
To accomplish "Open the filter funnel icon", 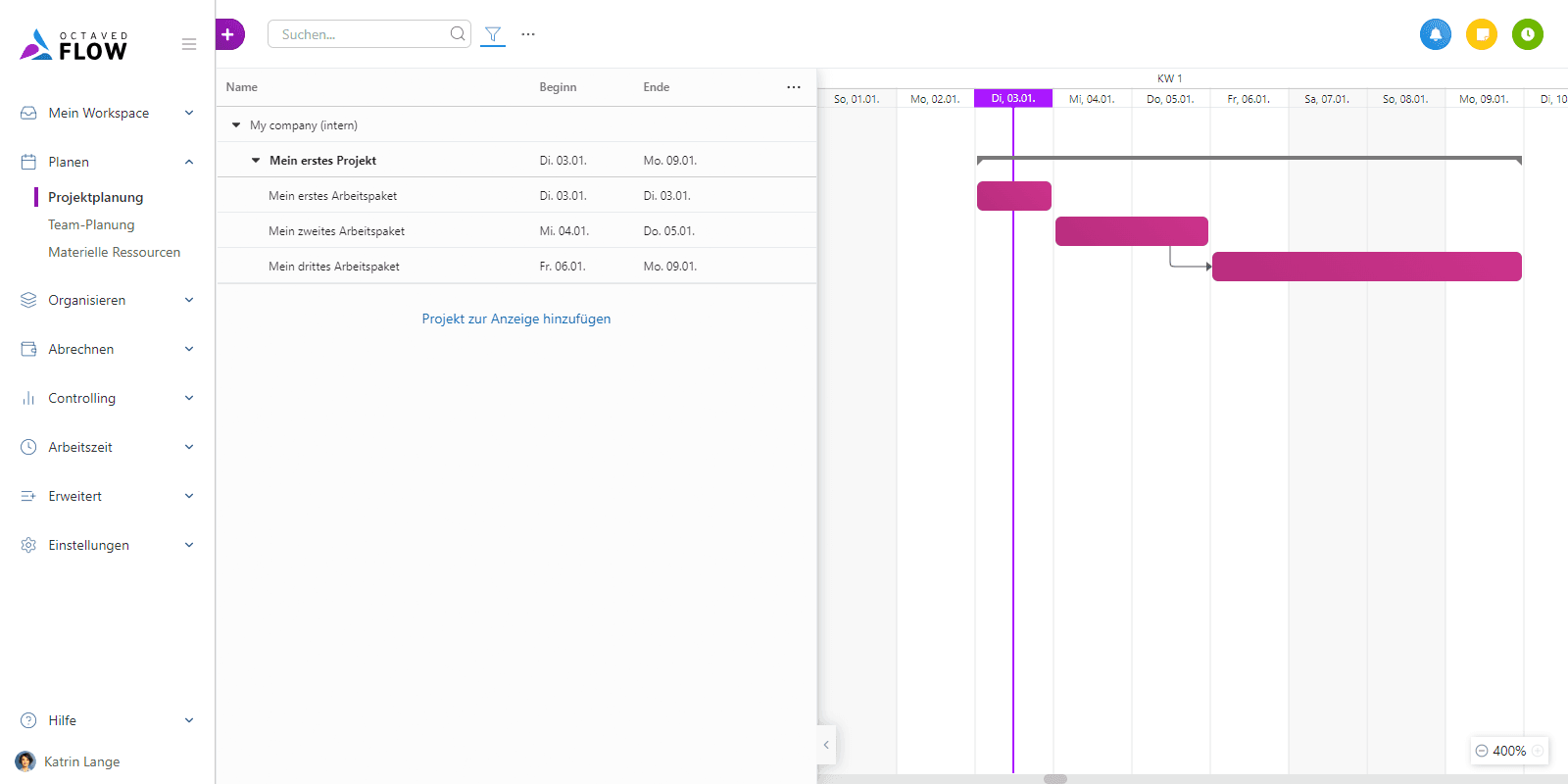I will [x=493, y=34].
